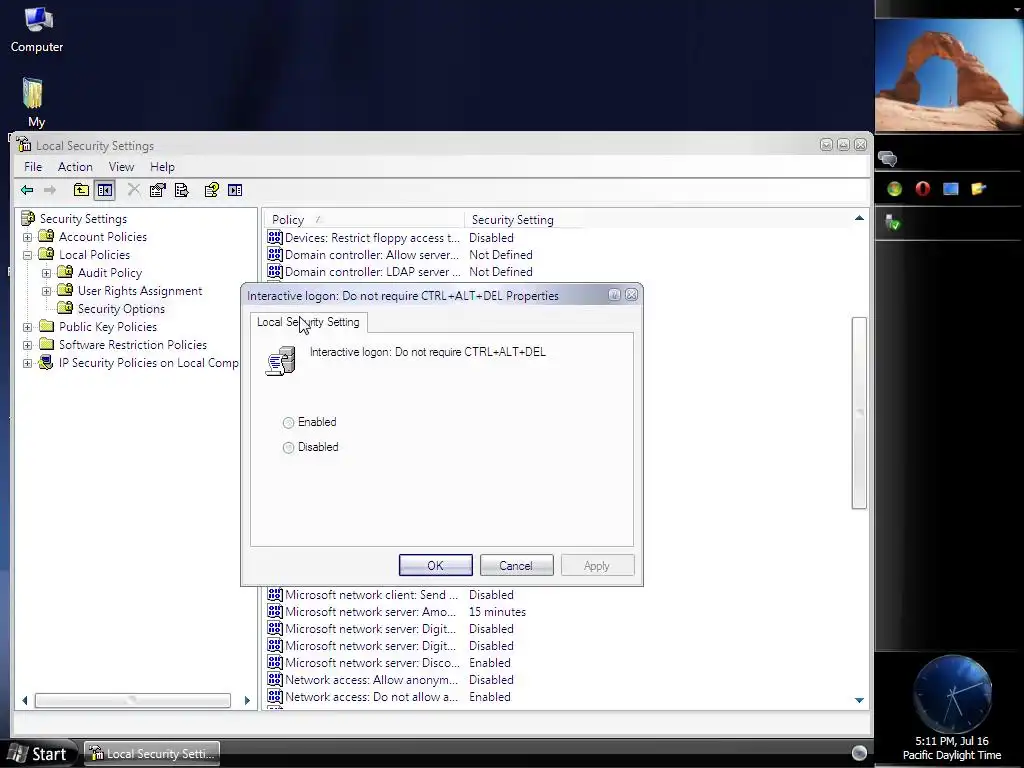1024x768 pixels.
Task: Click the policy list scroll-down arrow
Action: tap(859, 700)
